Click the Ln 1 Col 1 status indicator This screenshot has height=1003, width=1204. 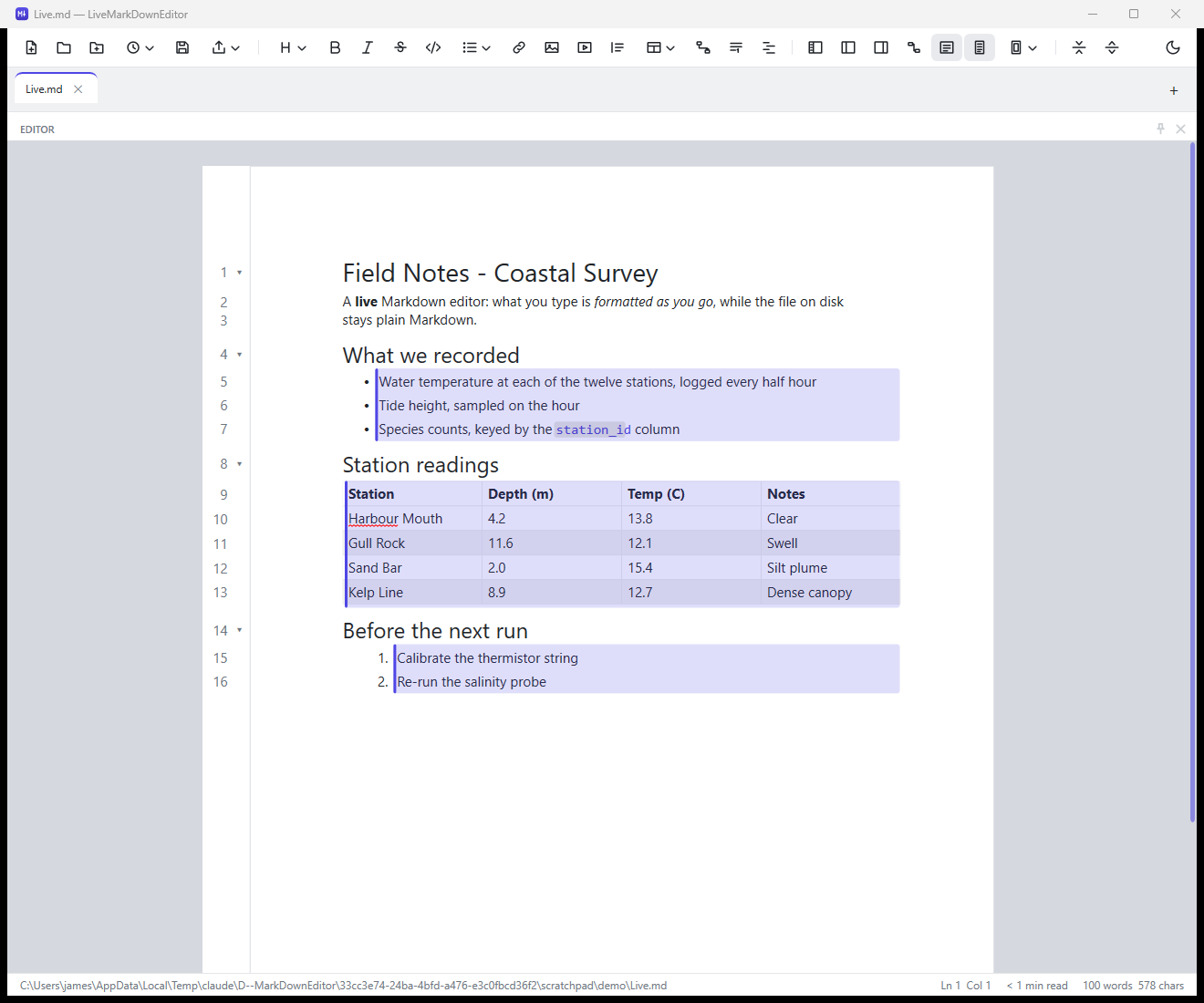point(966,986)
